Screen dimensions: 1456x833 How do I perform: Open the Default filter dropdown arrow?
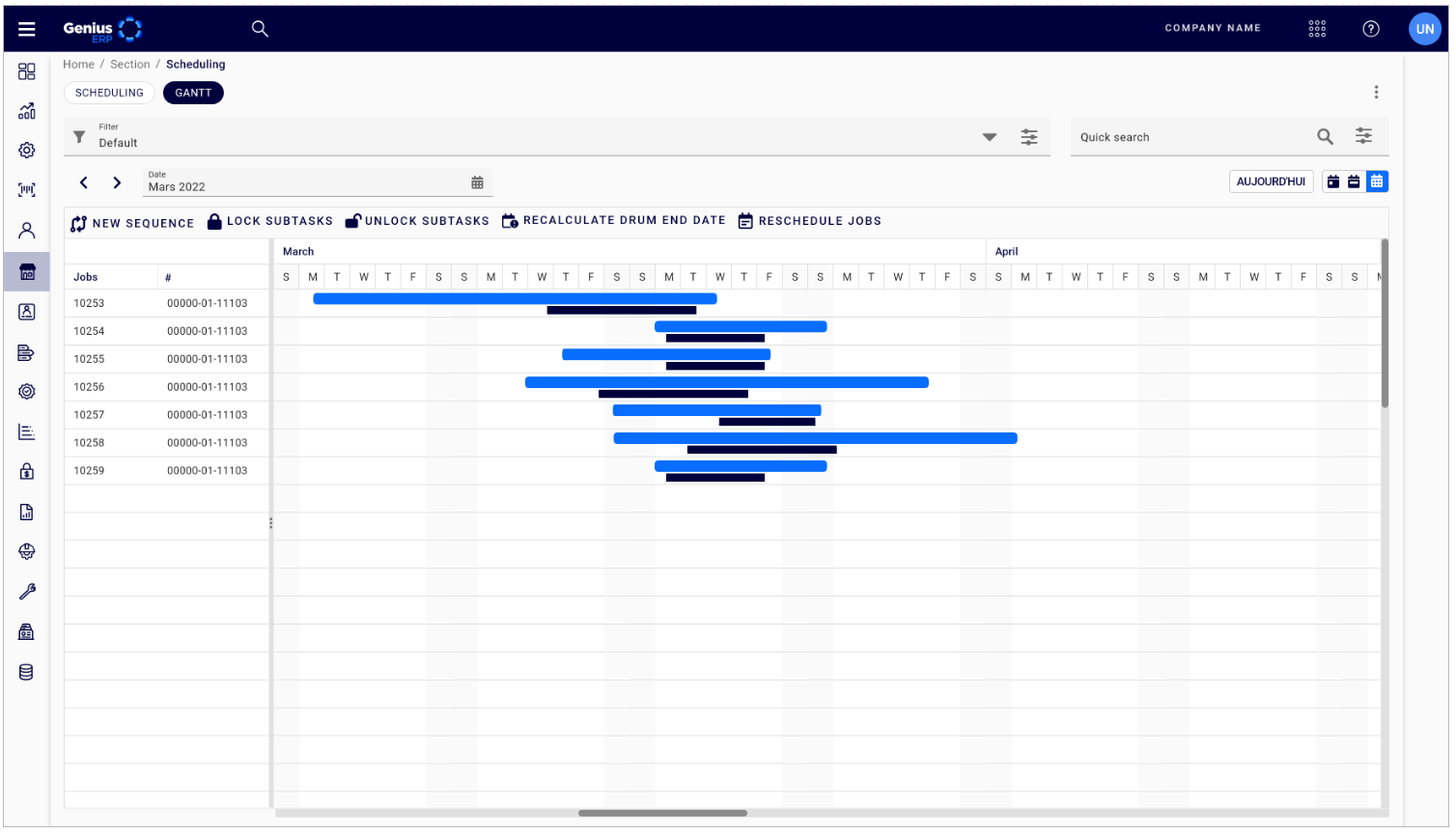click(x=990, y=137)
